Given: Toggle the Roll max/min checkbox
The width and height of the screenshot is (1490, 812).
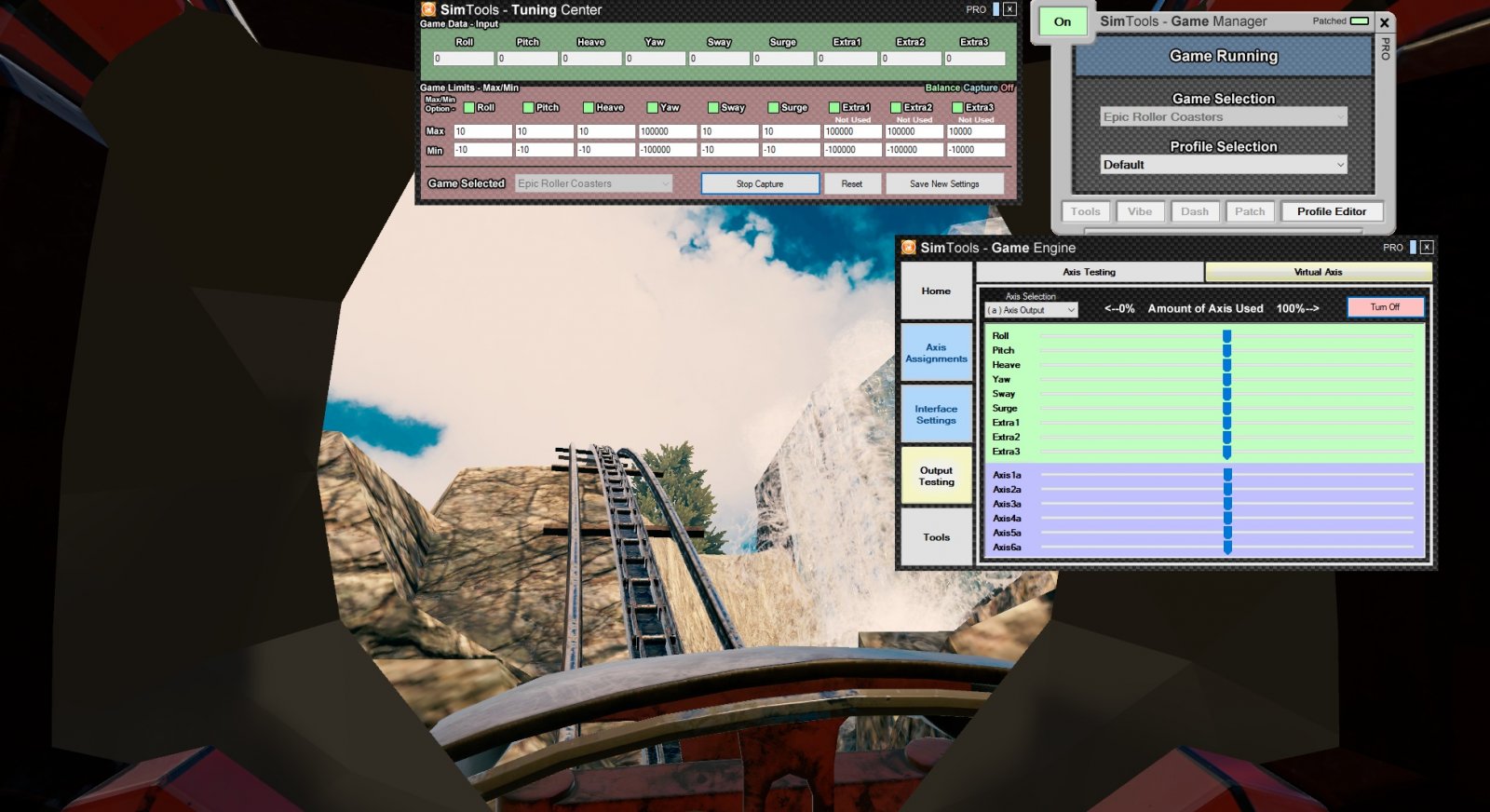Looking at the screenshot, I should coord(469,107).
